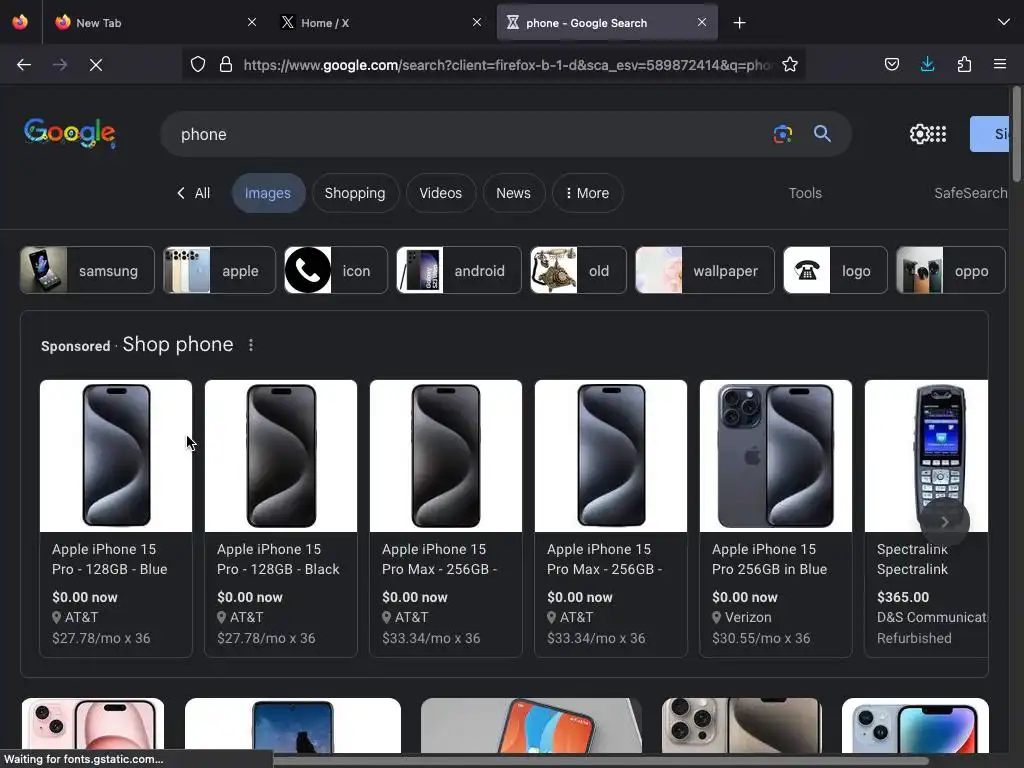Open iPhone 15 Pro 128GB Blue product image
Screen dimensions: 1024x768
pos(116,456)
